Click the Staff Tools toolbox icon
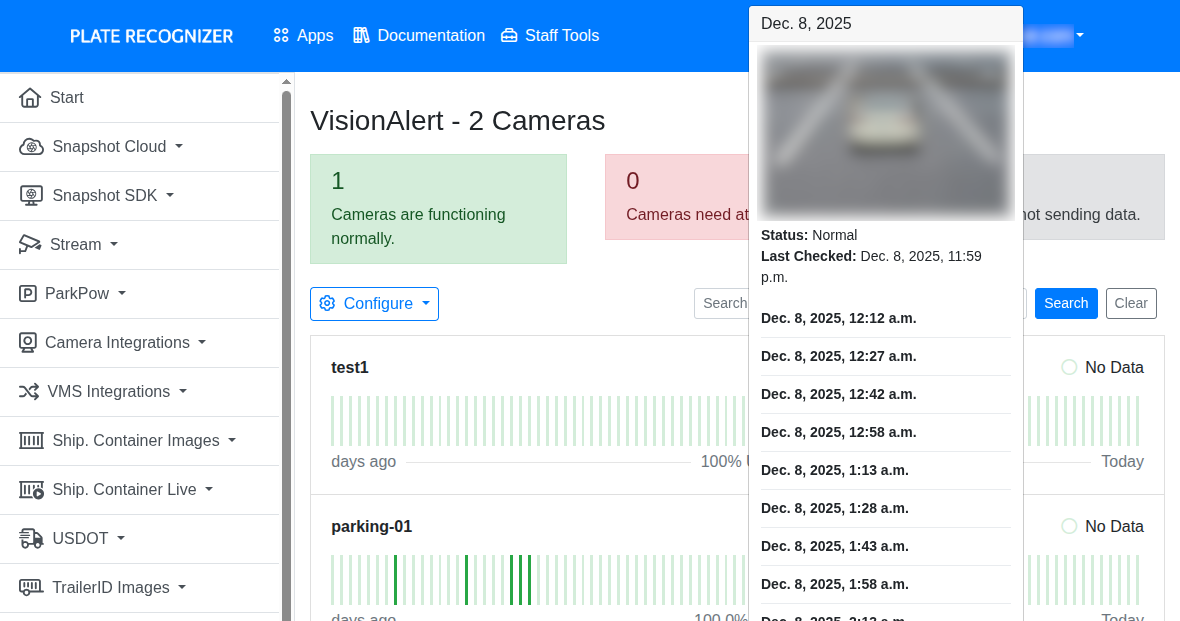Screen dimensions: 1180x621 tap(509, 36)
